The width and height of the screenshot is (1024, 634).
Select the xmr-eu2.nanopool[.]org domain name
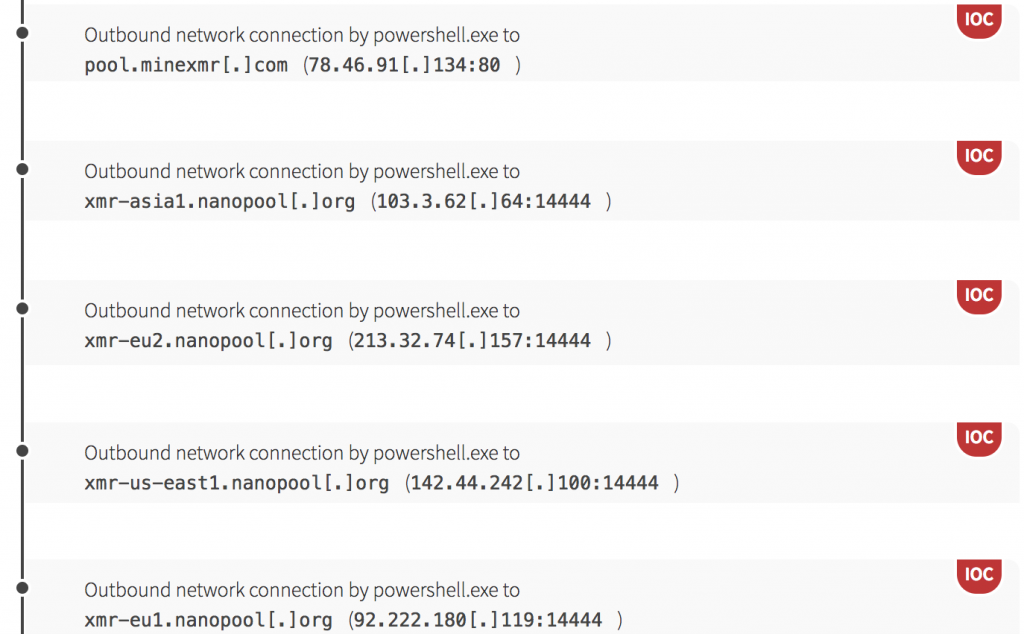click(208, 341)
